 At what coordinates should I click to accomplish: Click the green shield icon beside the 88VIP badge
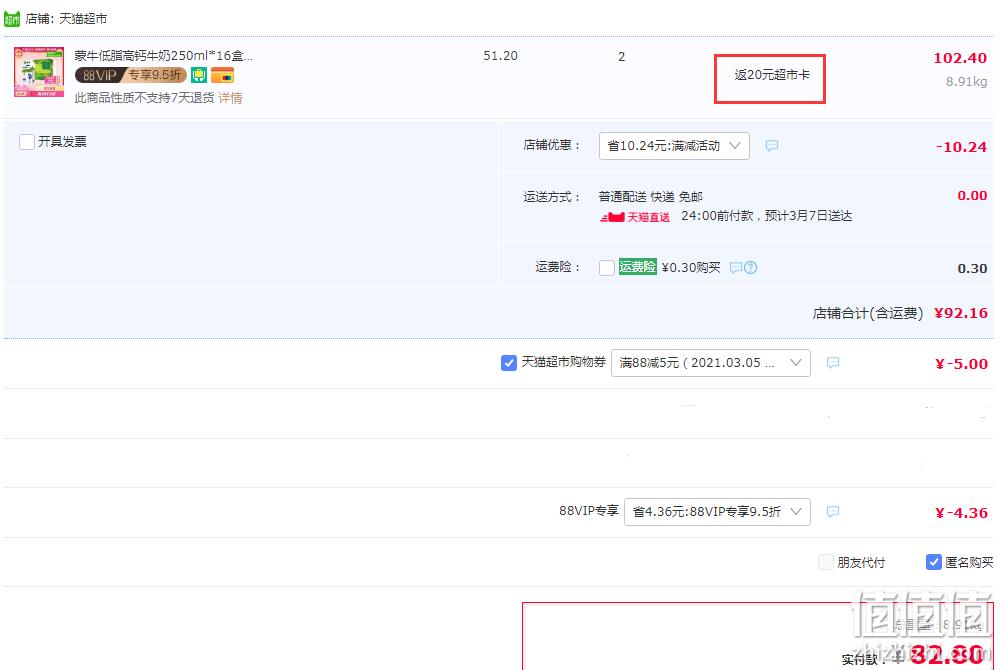(x=199, y=75)
